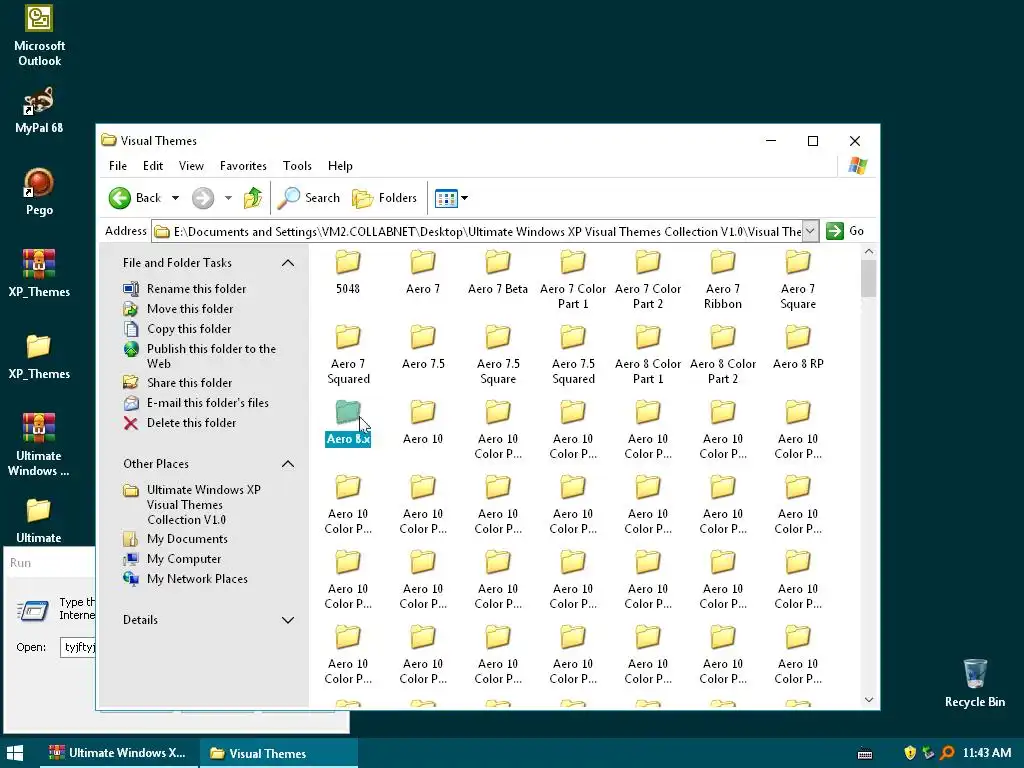1024x768 pixels.
Task: Click the on-screen keyboard tray icon
Action: (x=865, y=754)
